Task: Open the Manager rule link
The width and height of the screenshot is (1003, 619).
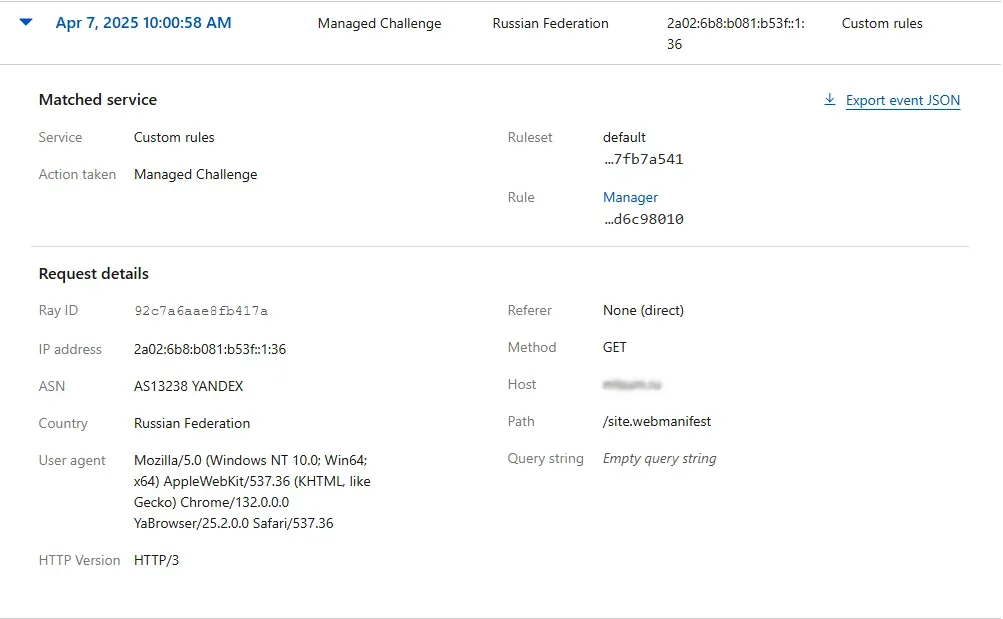Action: tap(630, 198)
